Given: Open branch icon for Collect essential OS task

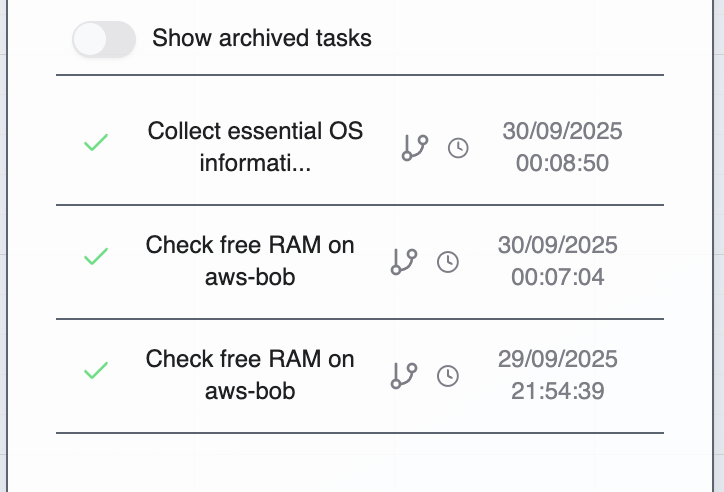Looking at the screenshot, I should [x=414, y=148].
